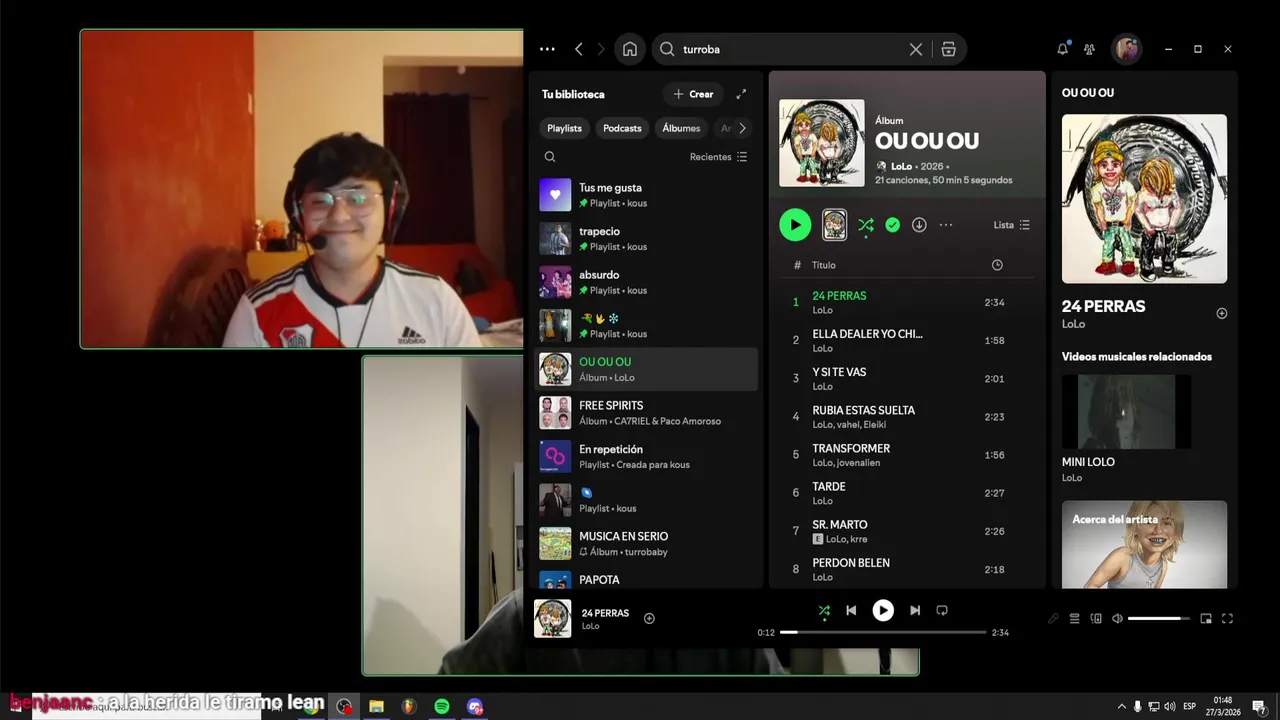Open Acerca del artista card
1280x720 pixels.
click(1144, 545)
